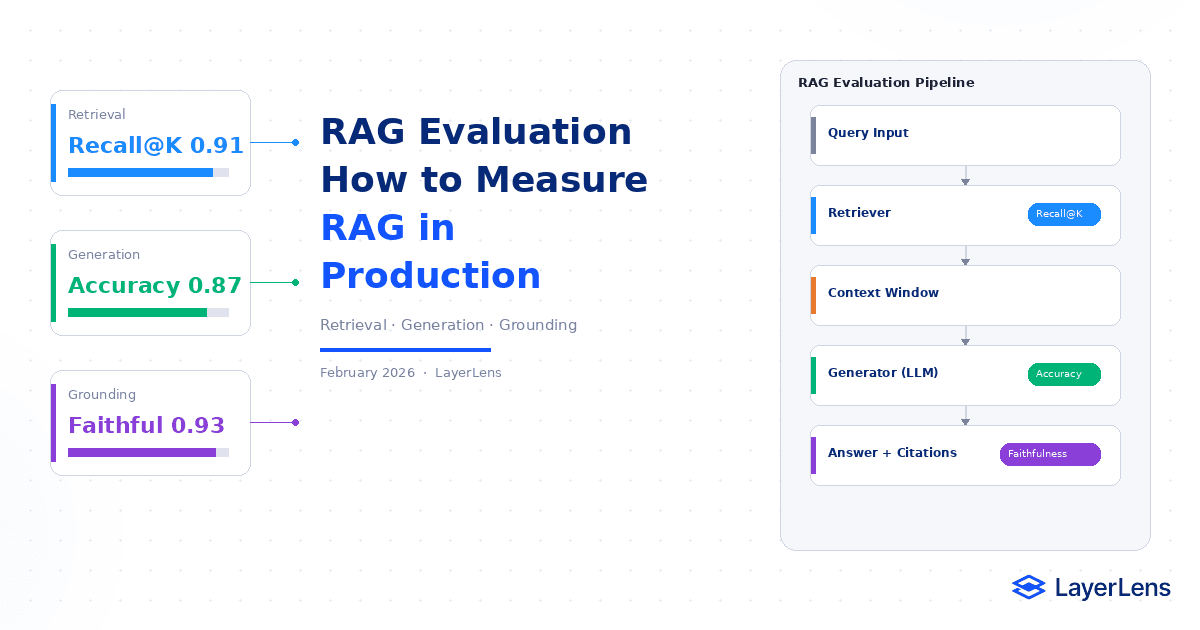Click the LayerLens brand name text
The image size is (1200, 630).
1112,588
